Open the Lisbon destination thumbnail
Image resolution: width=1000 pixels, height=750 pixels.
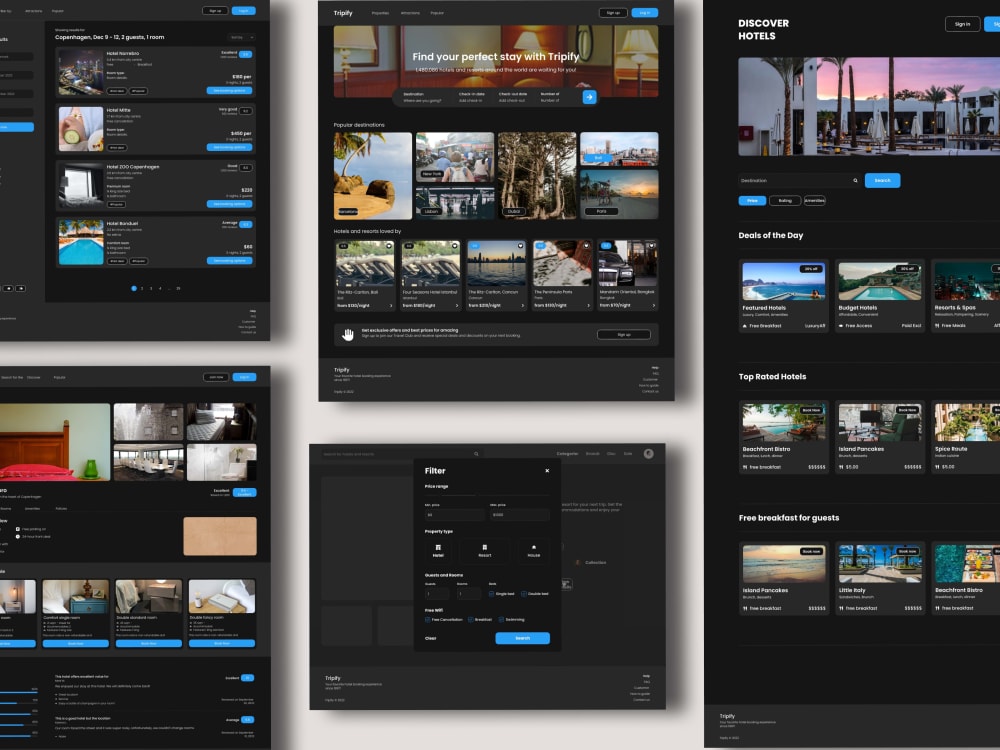pos(455,203)
